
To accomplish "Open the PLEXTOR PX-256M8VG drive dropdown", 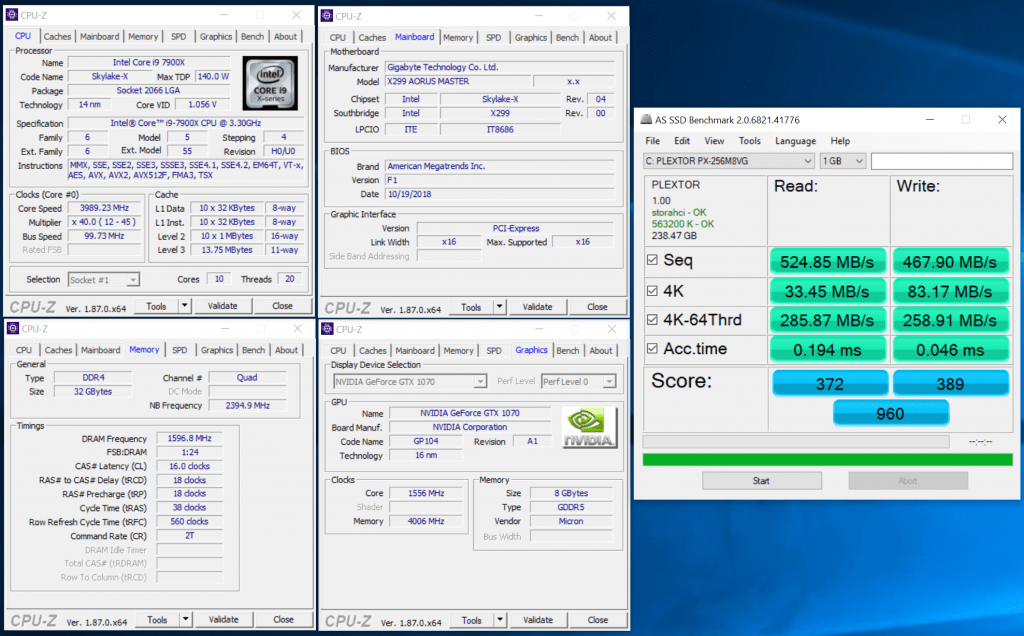I will tap(728, 161).
